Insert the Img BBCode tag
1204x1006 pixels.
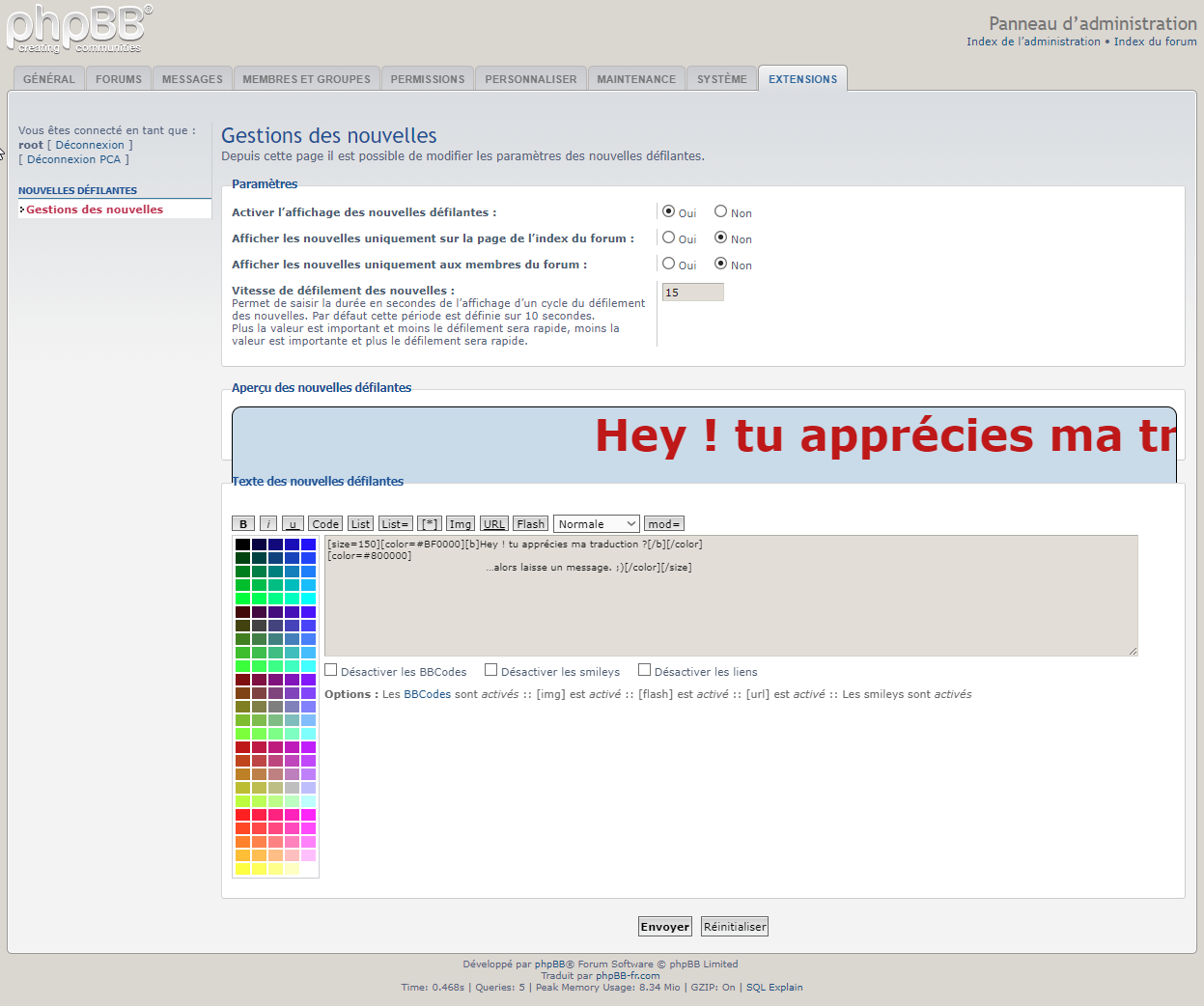tap(461, 524)
